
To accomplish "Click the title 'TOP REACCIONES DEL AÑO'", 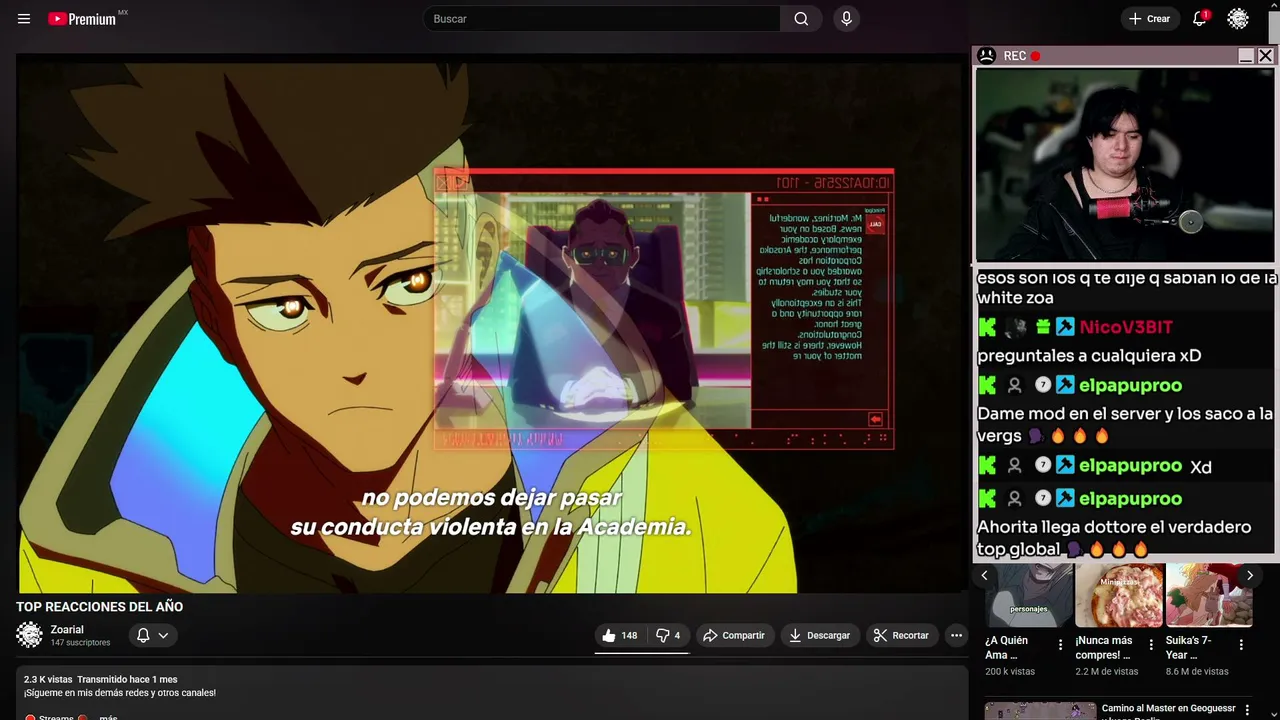I will coord(100,607).
